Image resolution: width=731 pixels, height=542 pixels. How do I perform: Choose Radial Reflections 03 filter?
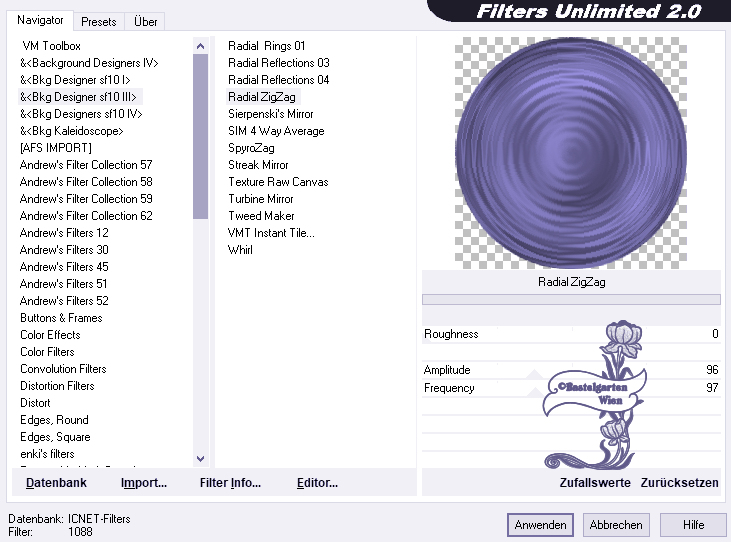point(278,63)
